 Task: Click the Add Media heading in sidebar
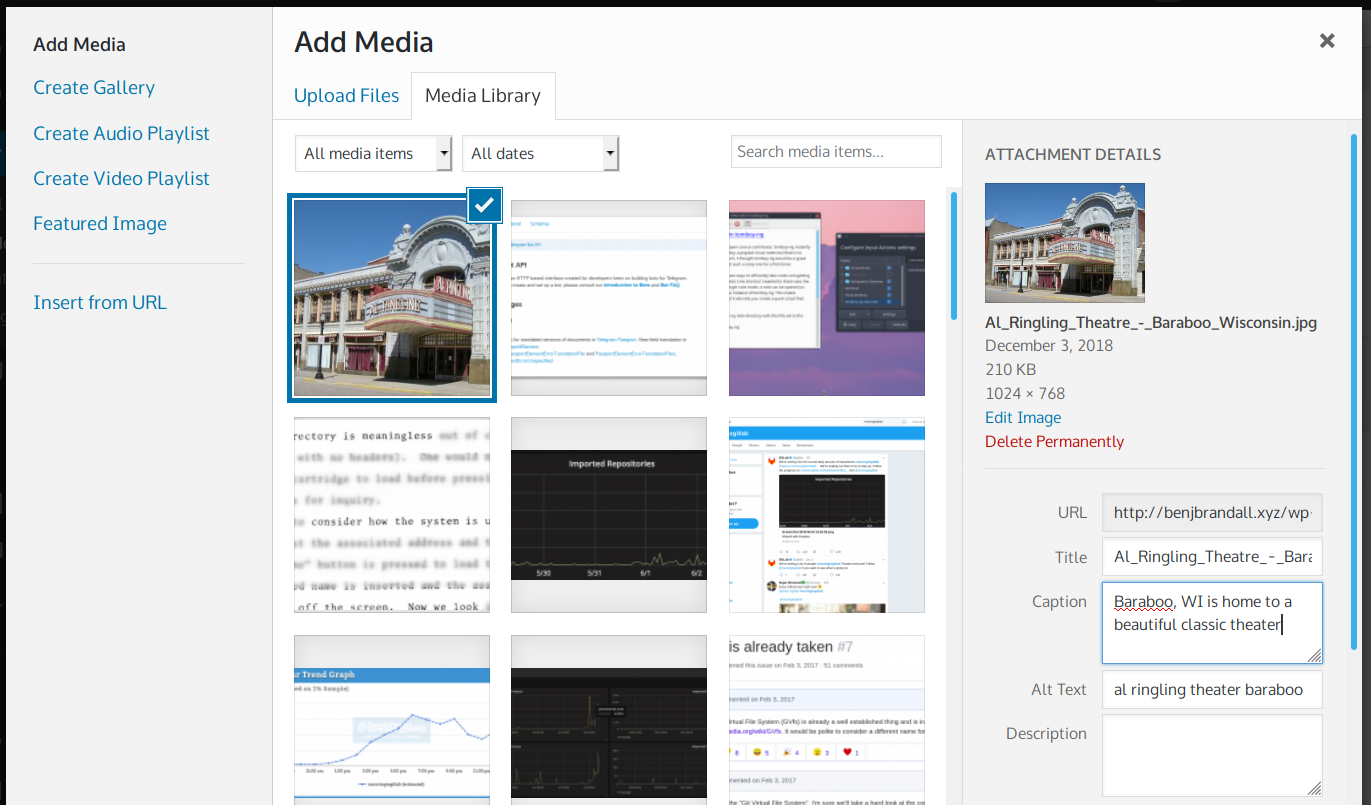pyautogui.click(x=79, y=44)
